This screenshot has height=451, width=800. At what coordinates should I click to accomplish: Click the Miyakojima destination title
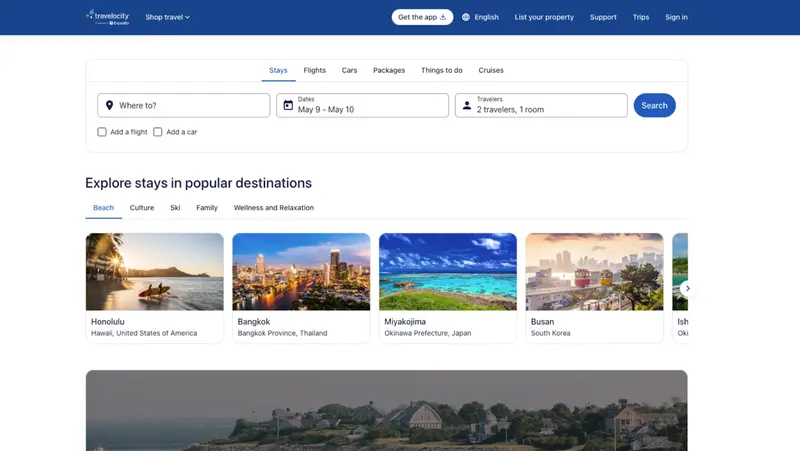405,321
